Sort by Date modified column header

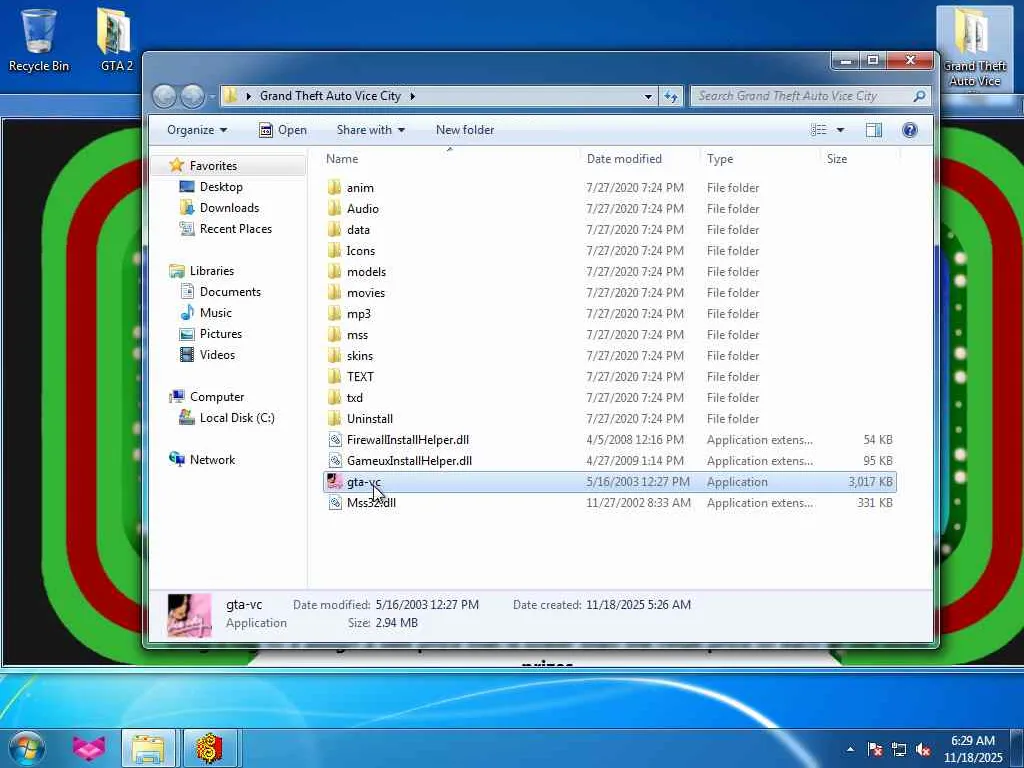(624, 159)
